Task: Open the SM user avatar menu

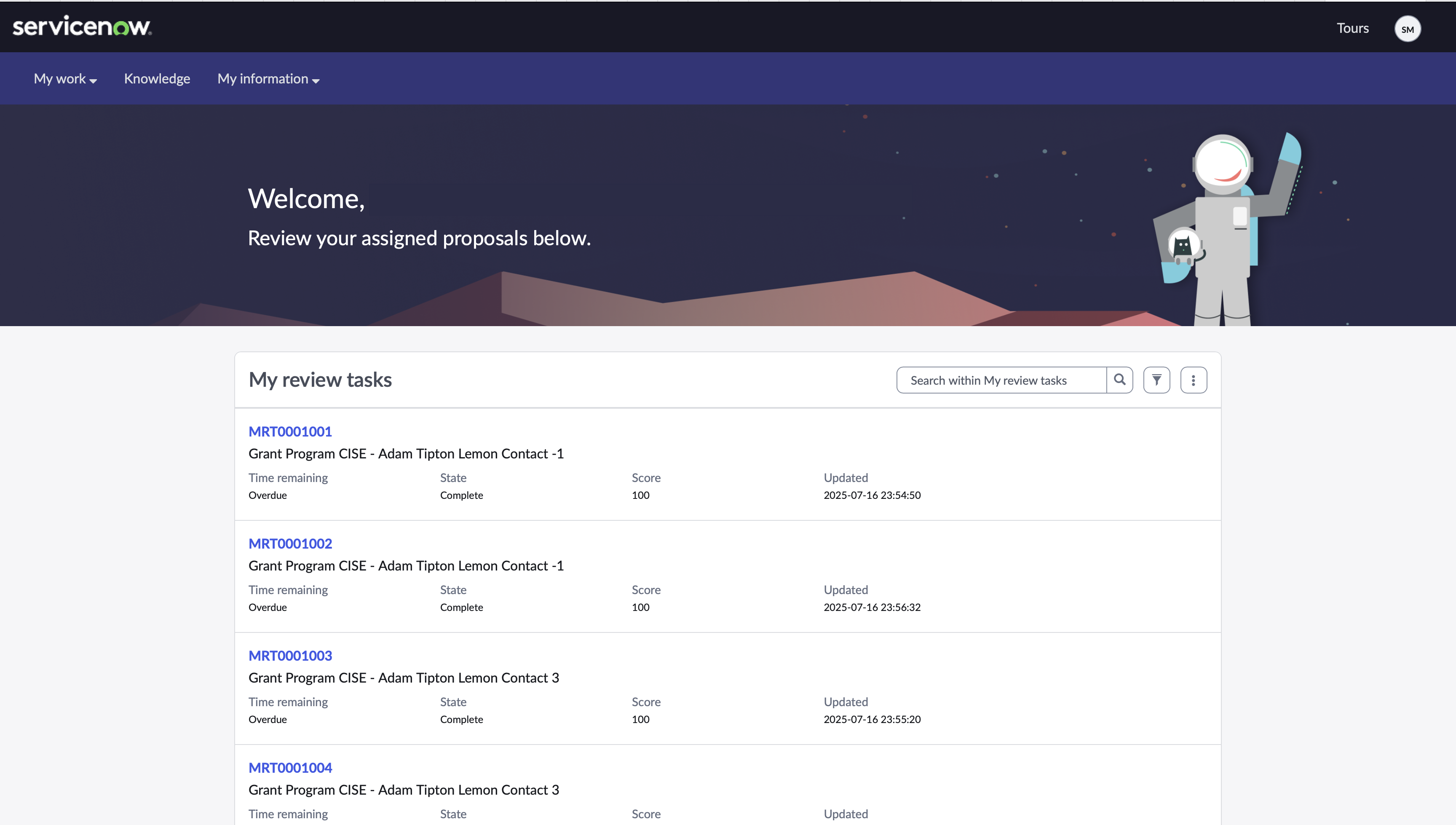Action: coord(1407,29)
